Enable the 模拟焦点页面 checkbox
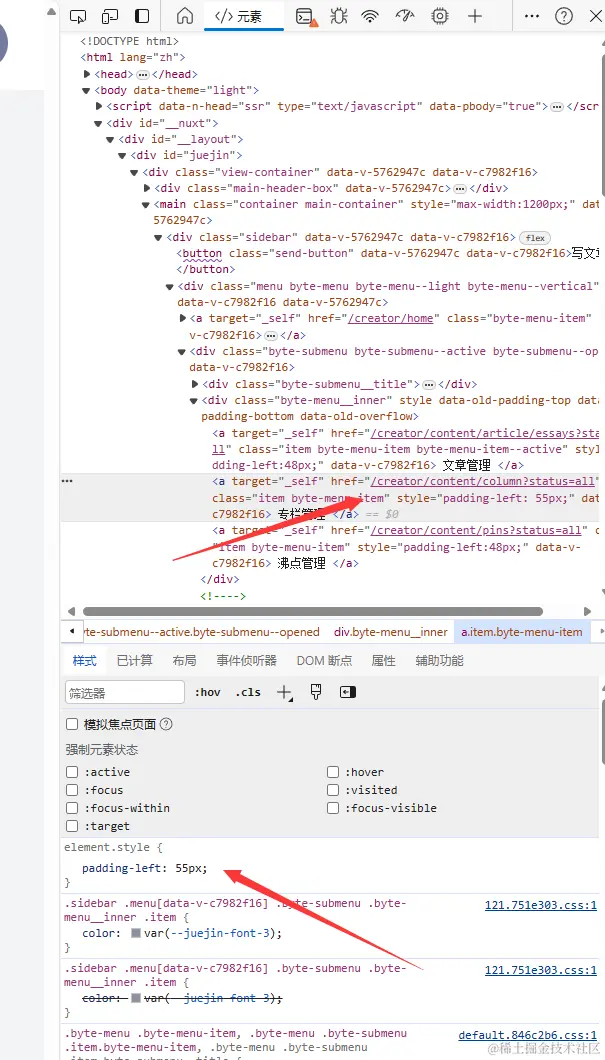 click(72, 725)
